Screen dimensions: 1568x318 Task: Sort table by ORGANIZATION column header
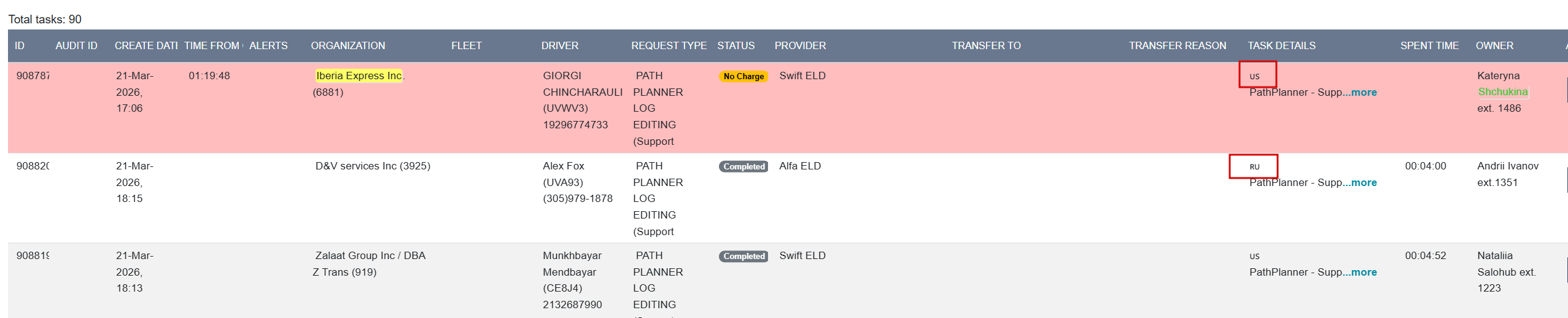tap(347, 45)
